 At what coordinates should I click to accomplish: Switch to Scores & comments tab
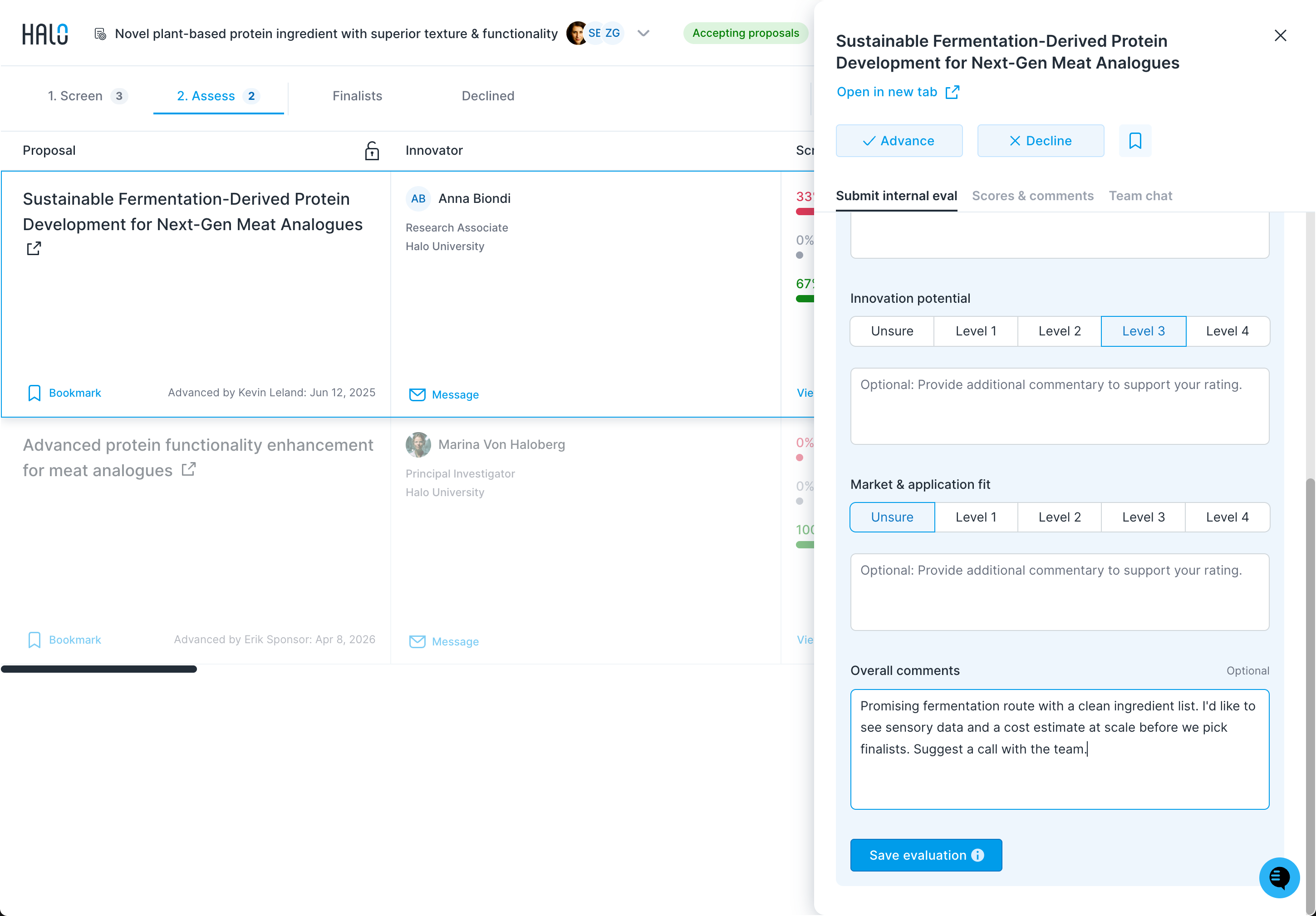pyautogui.click(x=1032, y=196)
